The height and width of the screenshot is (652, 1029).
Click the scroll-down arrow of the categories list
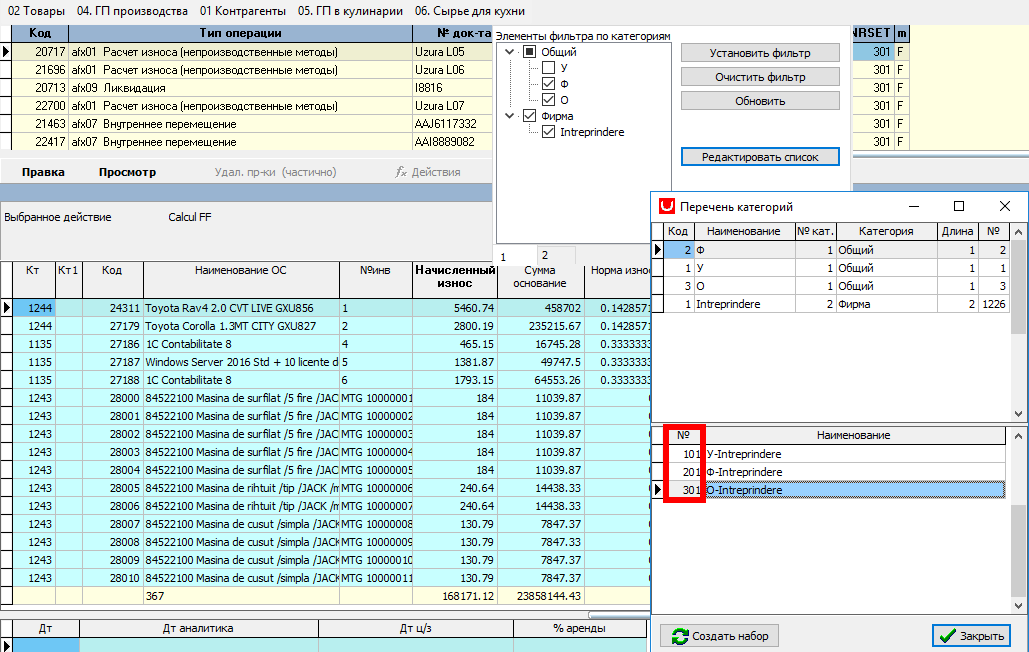(1018, 414)
